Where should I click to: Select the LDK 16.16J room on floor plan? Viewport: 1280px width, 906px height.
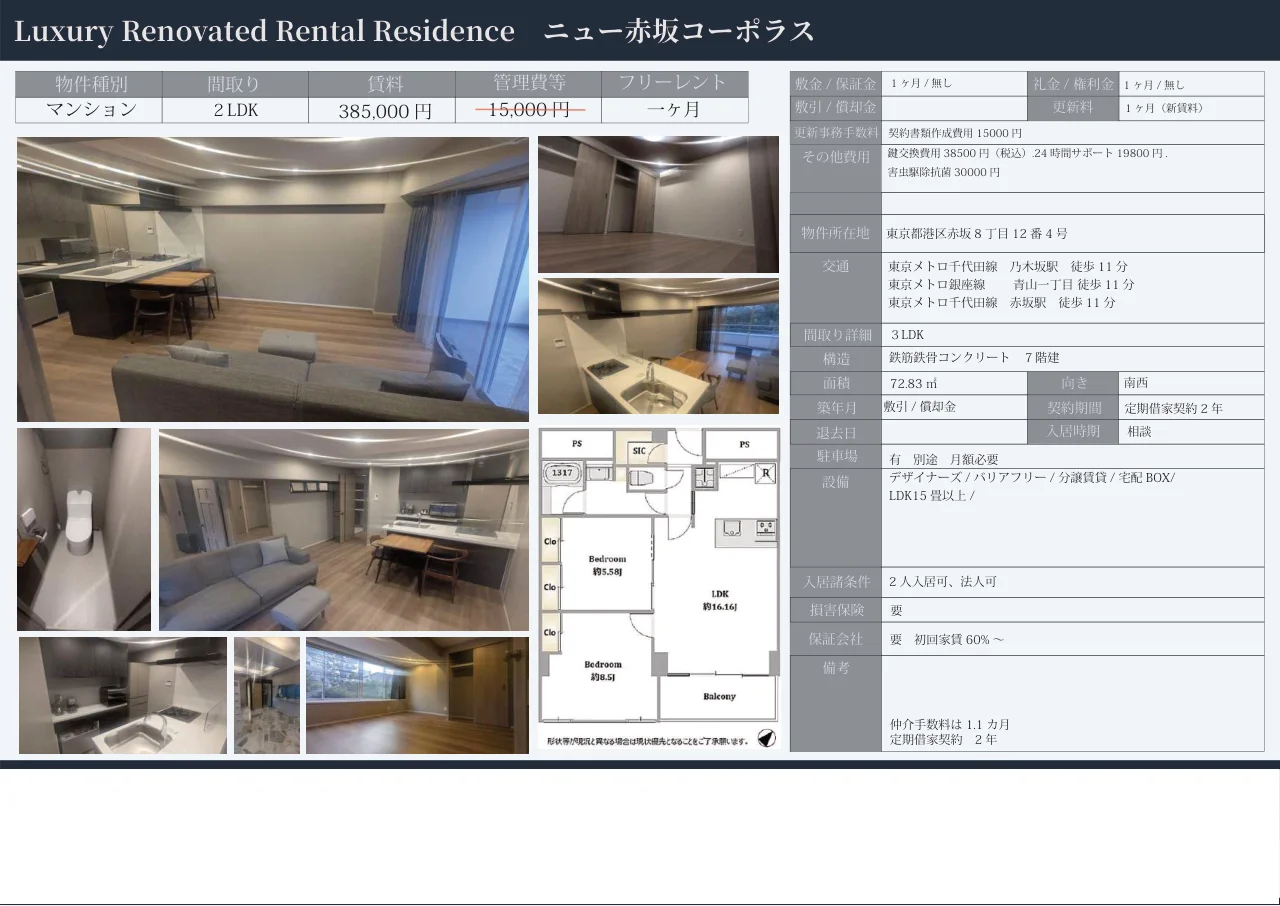(x=718, y=600)
